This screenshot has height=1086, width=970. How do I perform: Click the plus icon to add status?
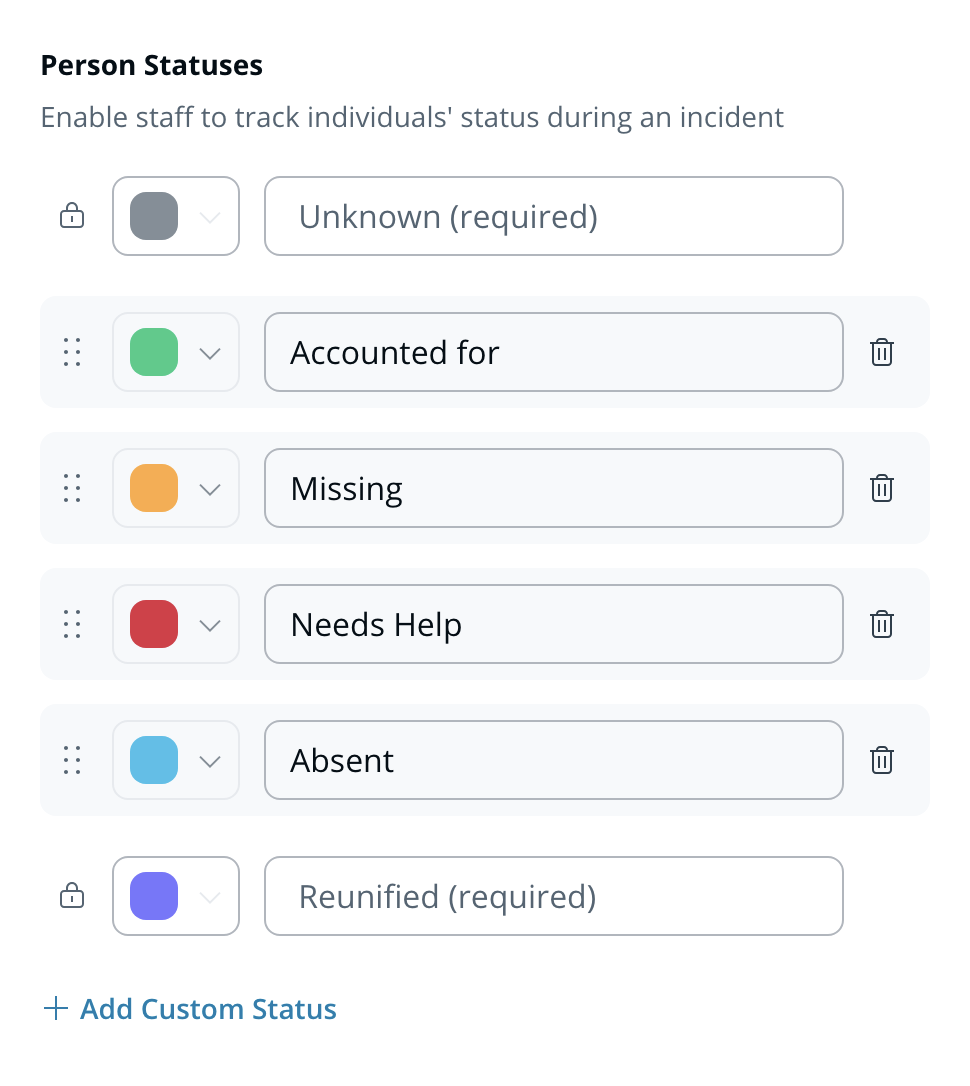[x=55, y=1009]
